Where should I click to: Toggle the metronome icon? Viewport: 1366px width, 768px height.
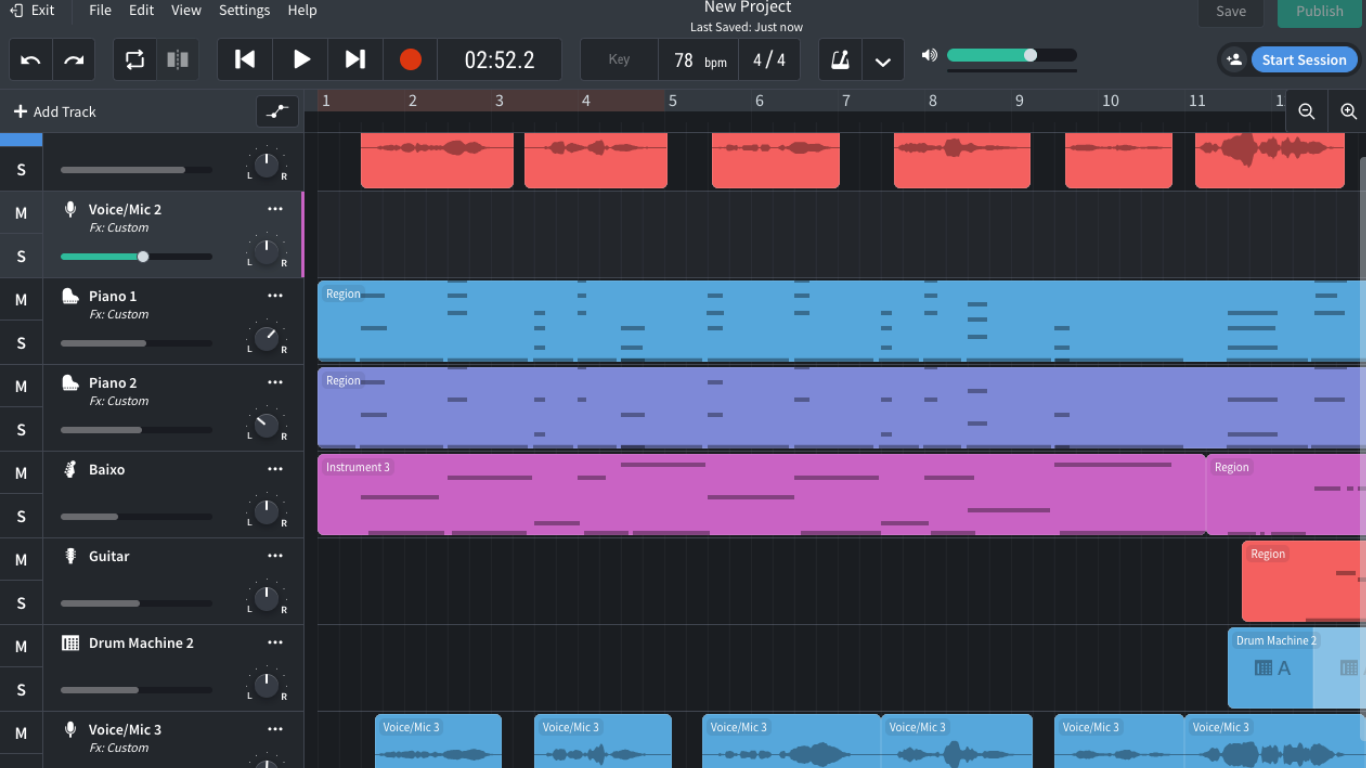click(x=840, y=60)
